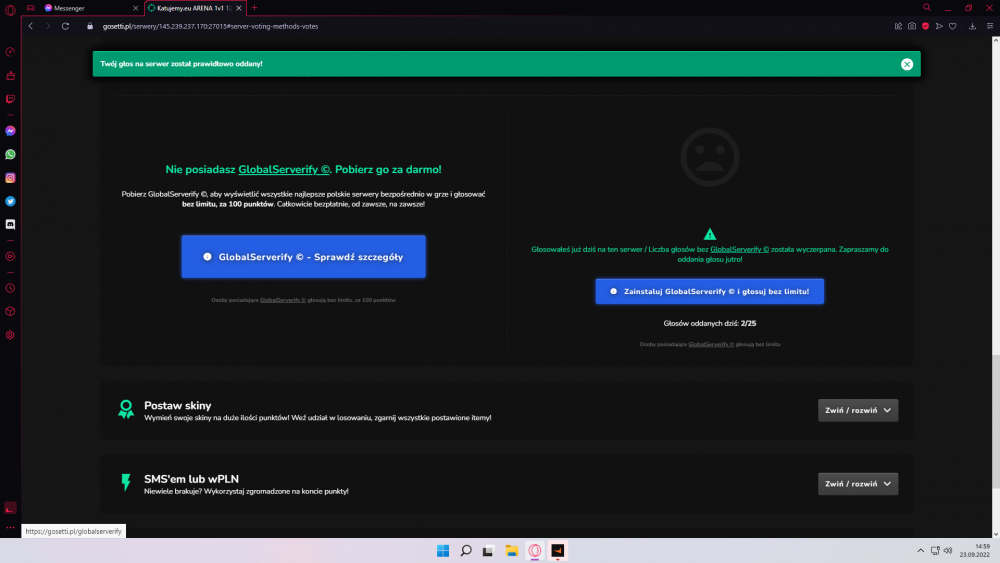Expand SMS'em lub wPLN section dropdown

858,484
